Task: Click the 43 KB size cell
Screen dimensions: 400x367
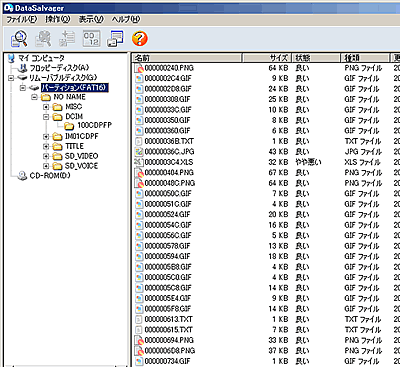Action: tap(278, 152)
